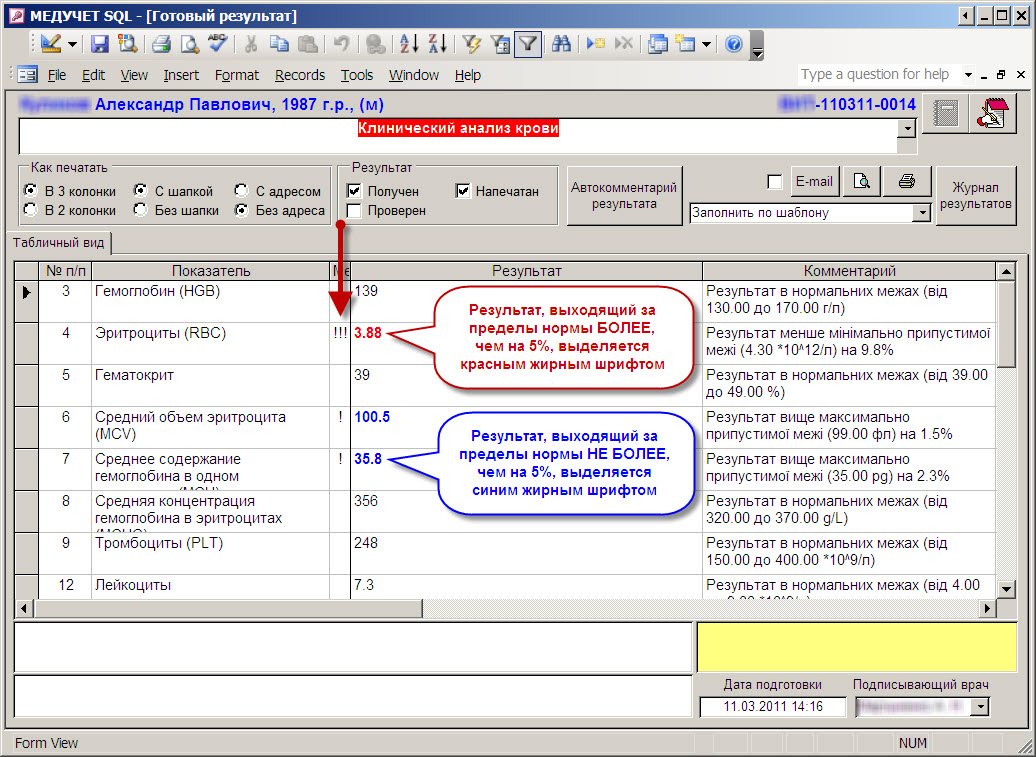The width and height of the screenshot is (1036, 757).
Task: Click the 'Автокомментарий результата' button
Action: coord(624,196)
